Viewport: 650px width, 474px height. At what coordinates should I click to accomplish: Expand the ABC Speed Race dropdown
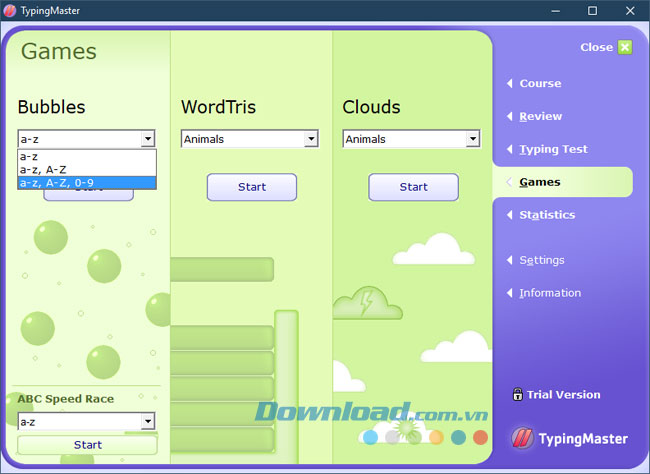(x=148, y=422)
